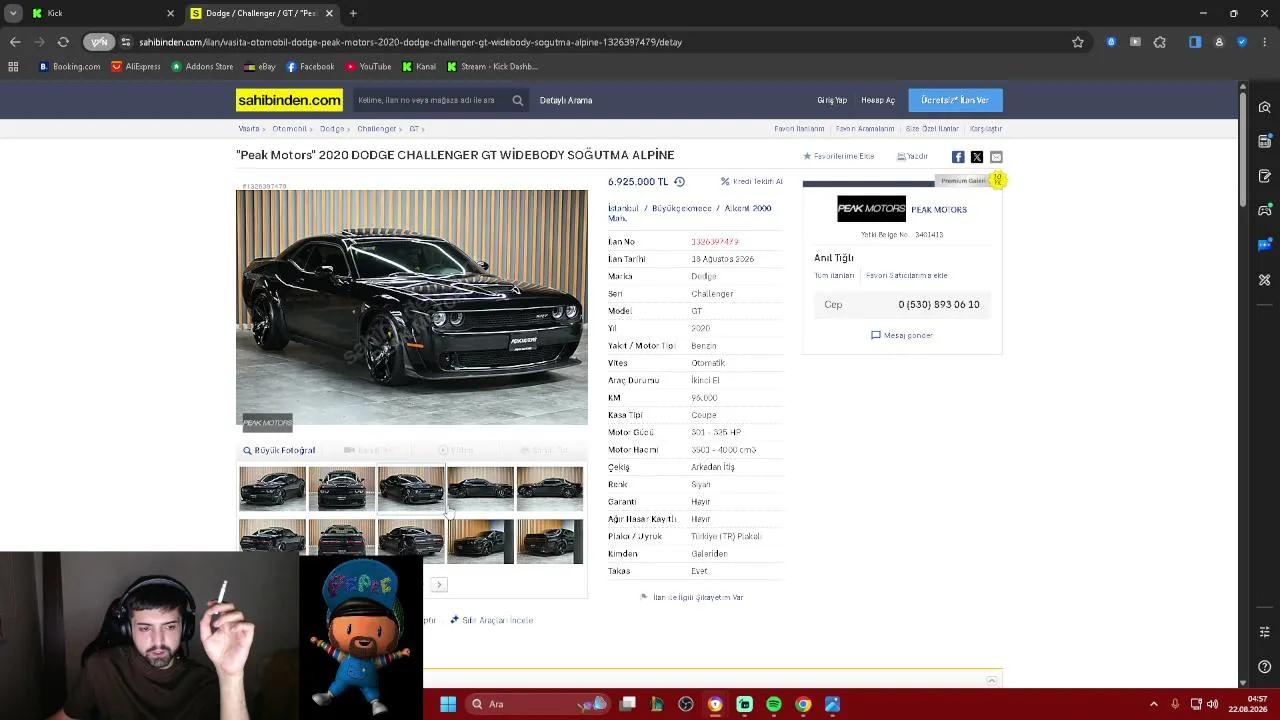Viewport: 1280px width, 720px height.
Task: Share listing by email envelope icon
Action: click(x=996, y=157)
